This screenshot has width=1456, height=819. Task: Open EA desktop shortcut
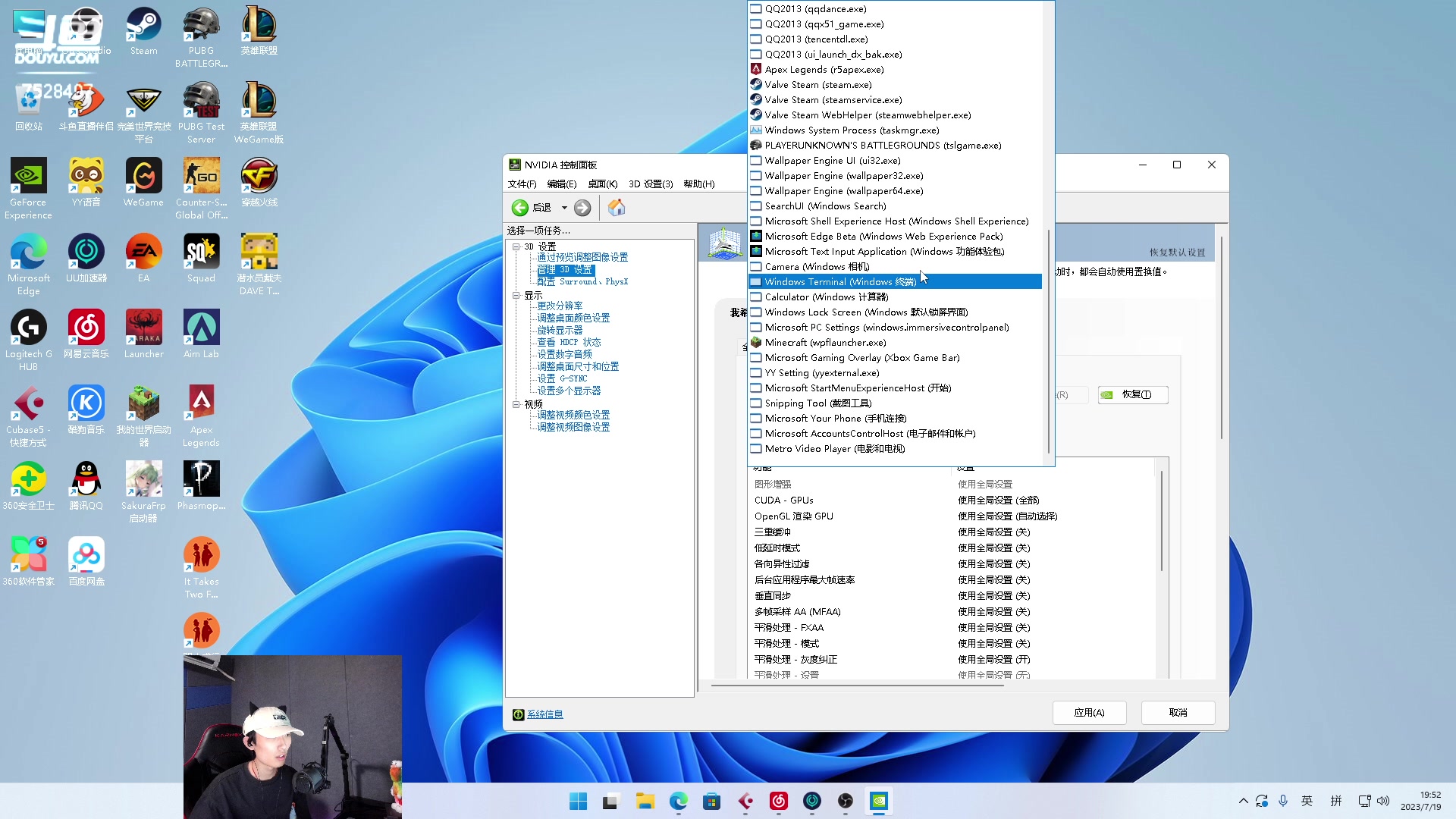pyautogui.click(x=143, y=259)
